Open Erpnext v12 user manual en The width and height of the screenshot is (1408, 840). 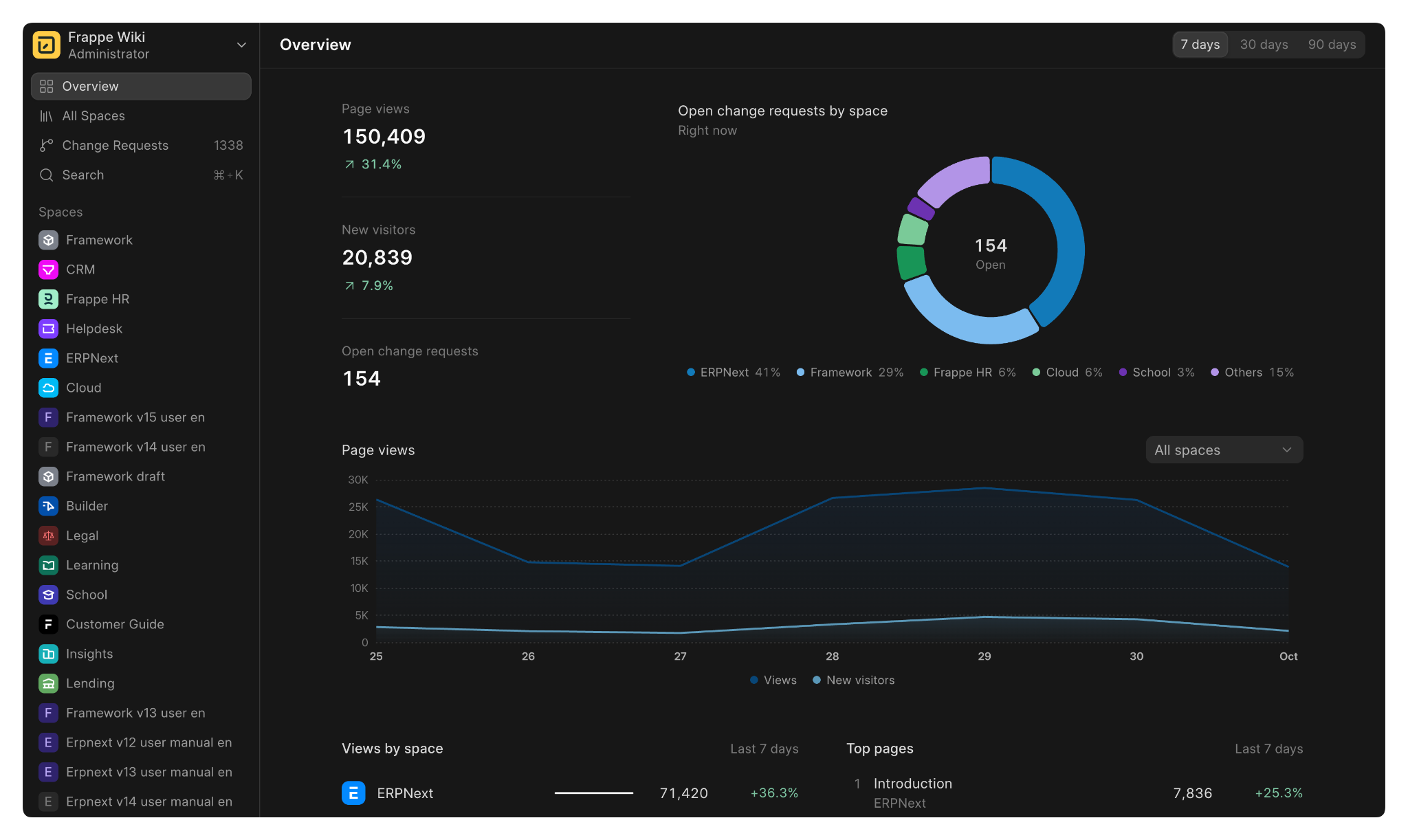[x=141, y=742]
